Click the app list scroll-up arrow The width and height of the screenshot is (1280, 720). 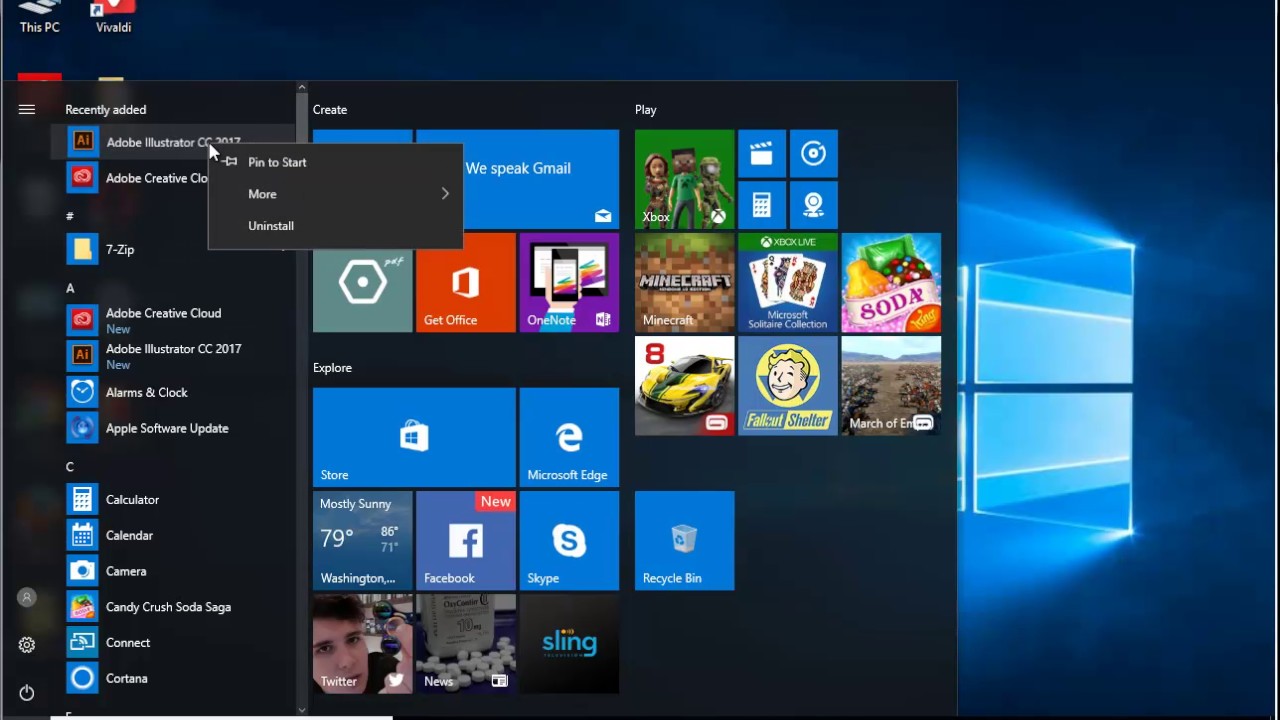[x=302, y=88]
